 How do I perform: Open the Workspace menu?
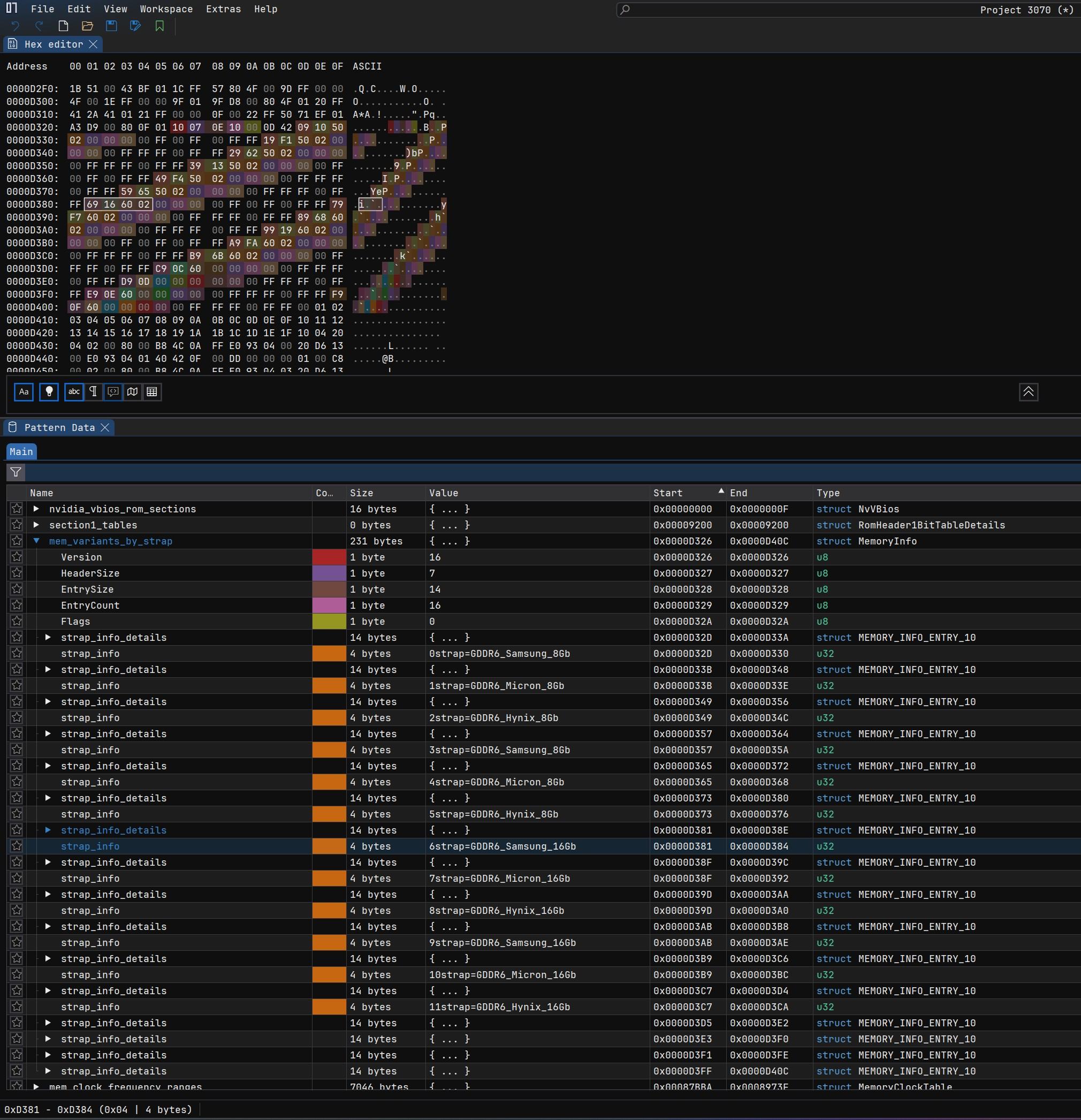(166, 9)
